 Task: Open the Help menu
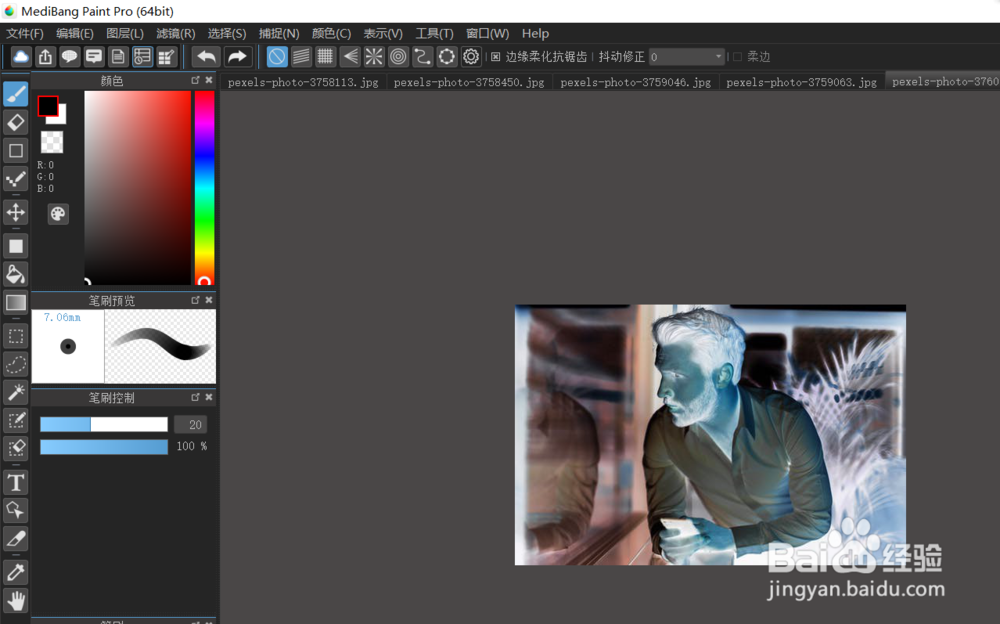[535, 33]
